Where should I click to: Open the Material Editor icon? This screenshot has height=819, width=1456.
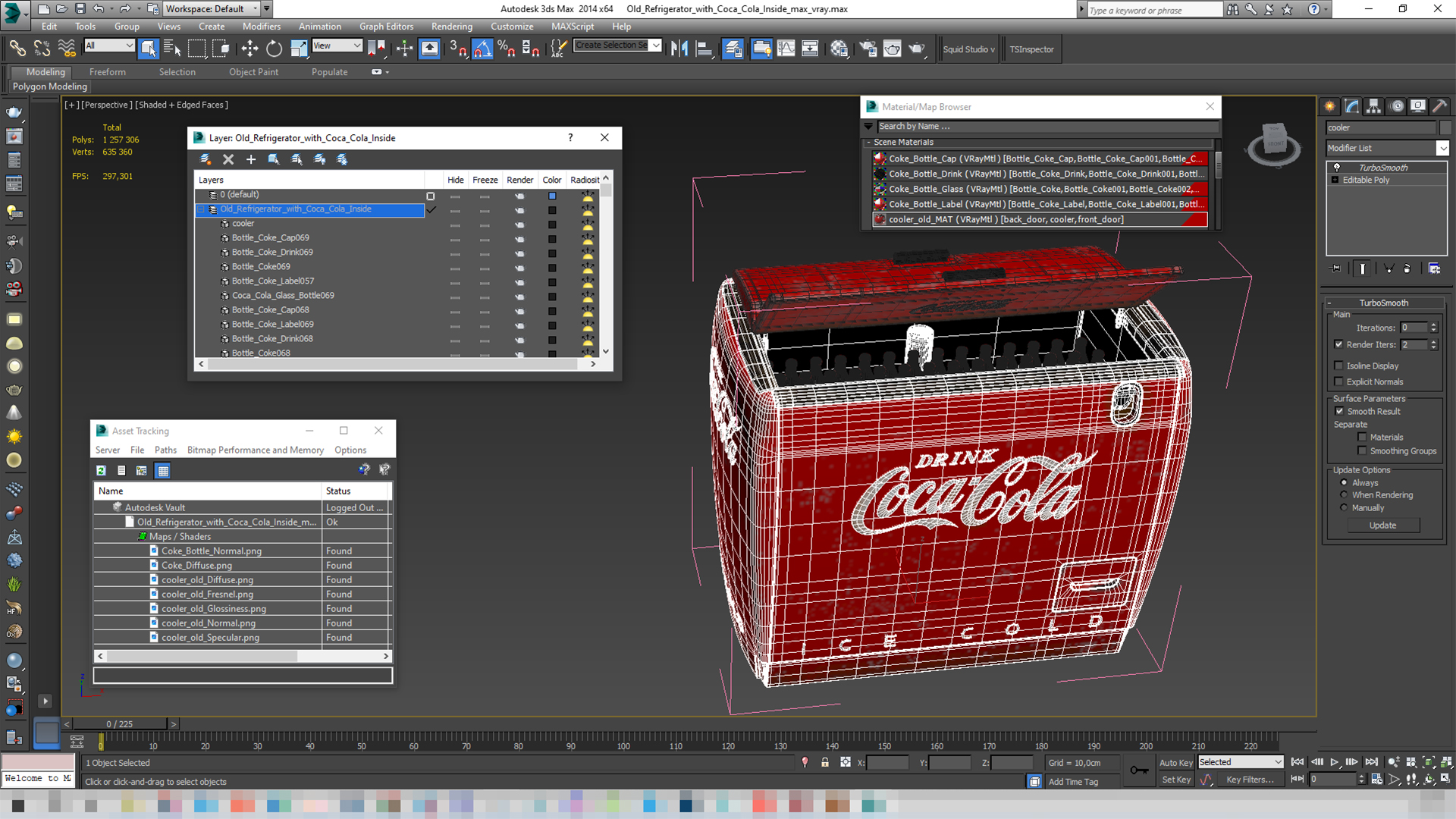coord(839,49)
